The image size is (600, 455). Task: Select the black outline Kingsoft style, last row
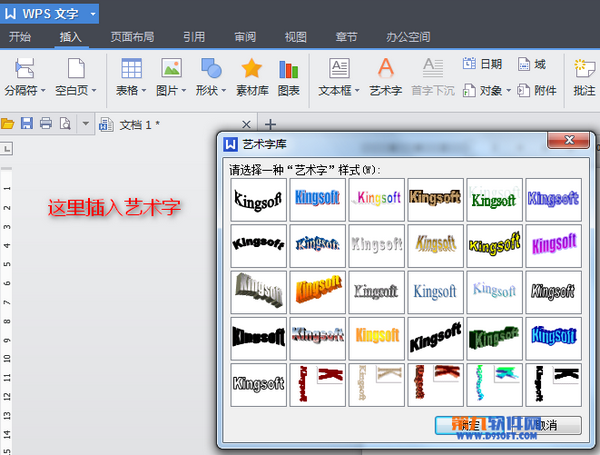(258, 385)
